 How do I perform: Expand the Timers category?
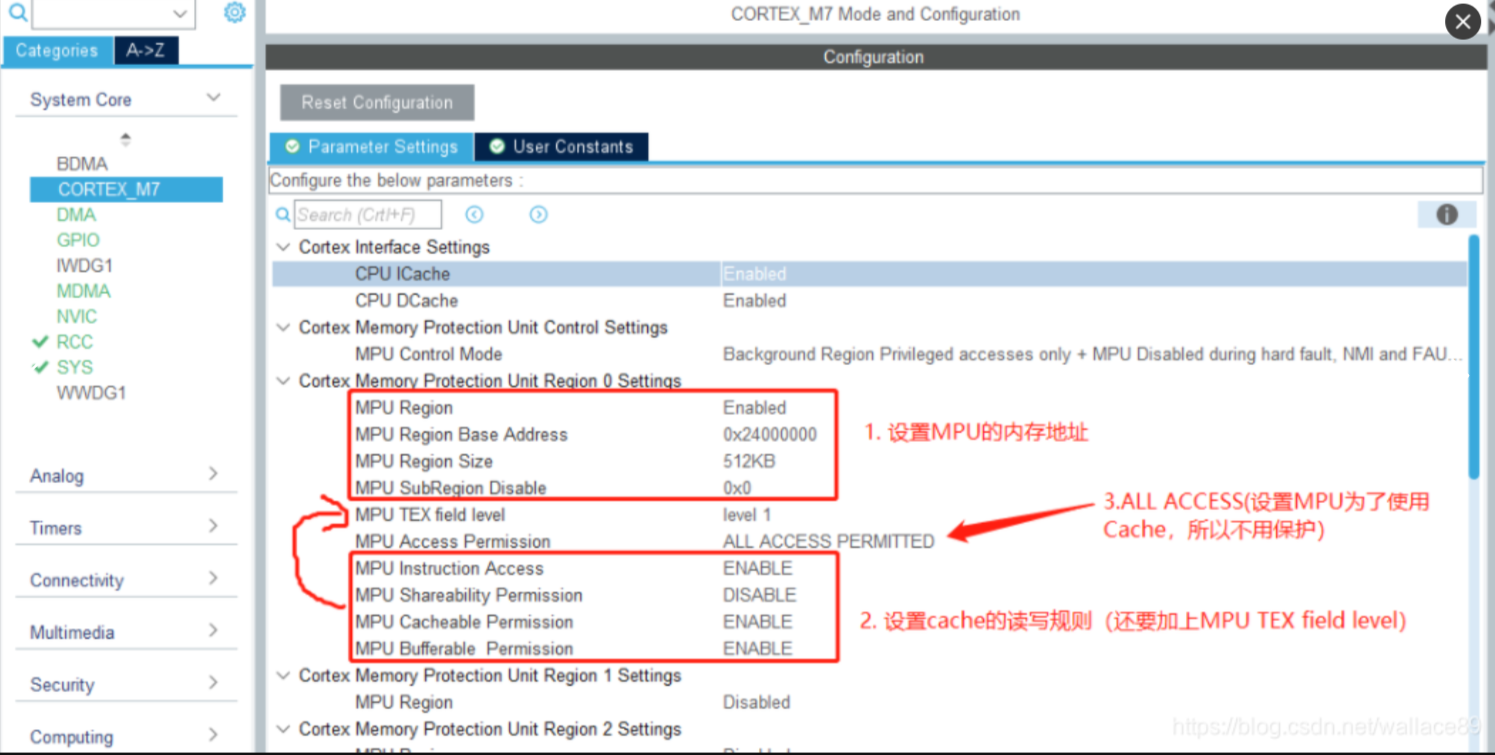[213, 526]
